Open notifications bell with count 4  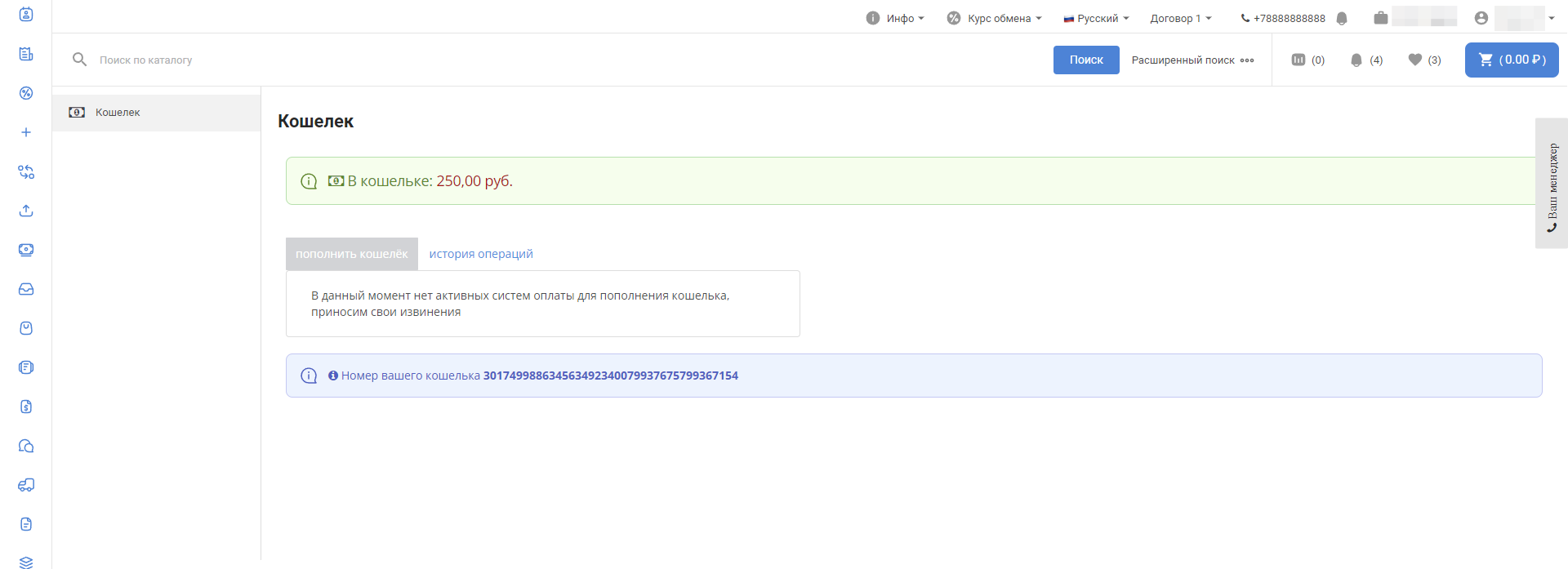pyautogui.click(x=1365, y=60)
